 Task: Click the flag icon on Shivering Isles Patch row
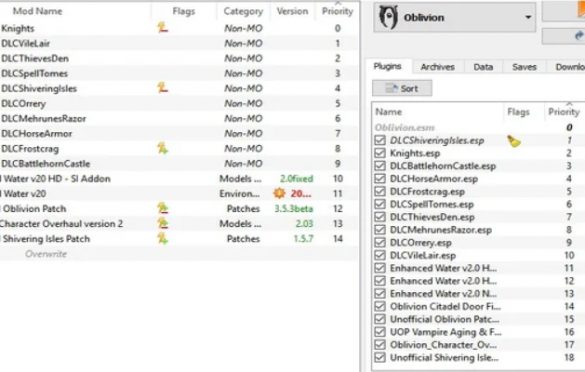[162, 238]
